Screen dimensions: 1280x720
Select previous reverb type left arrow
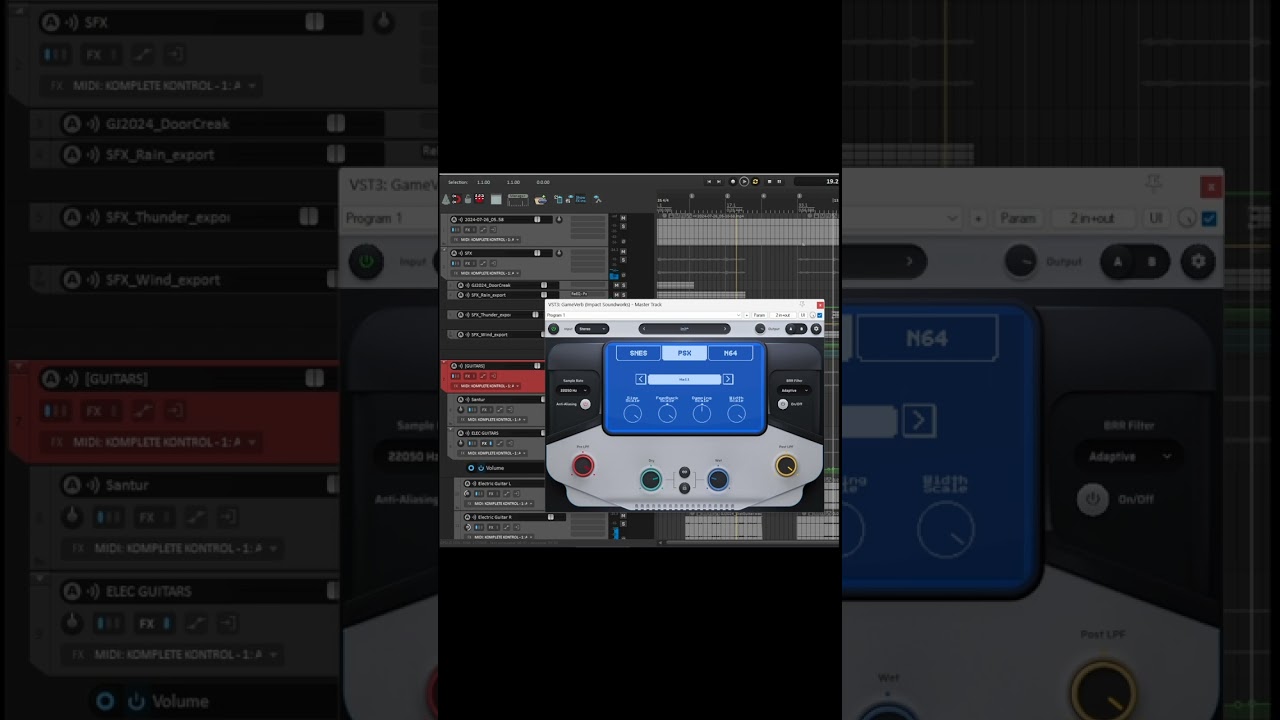pyautogui.click(x=641, y=379)
